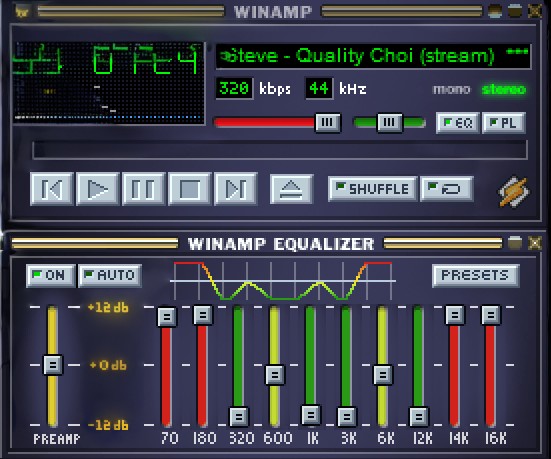
Task: Click the +0 db label
Action: (x=108, y=365)
